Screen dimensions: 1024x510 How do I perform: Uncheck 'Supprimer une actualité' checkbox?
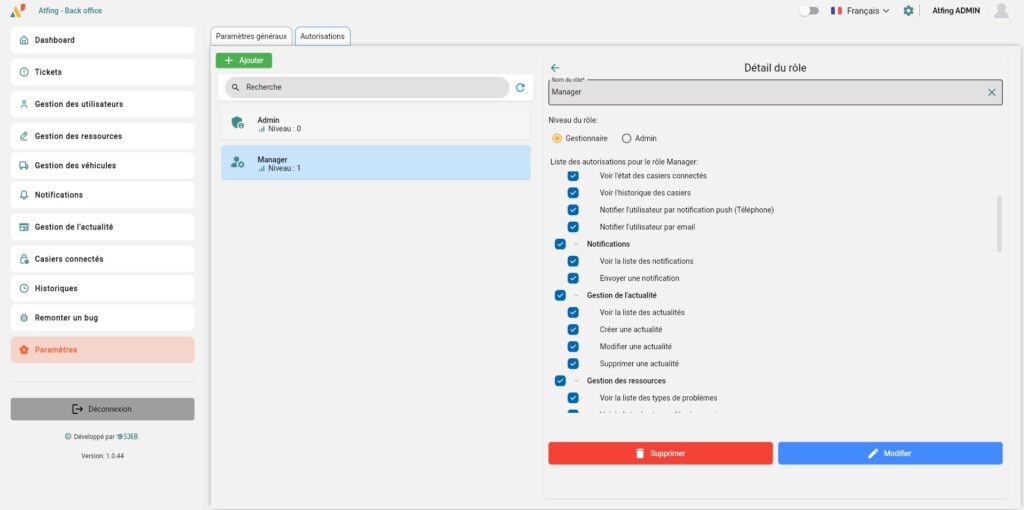573,364
